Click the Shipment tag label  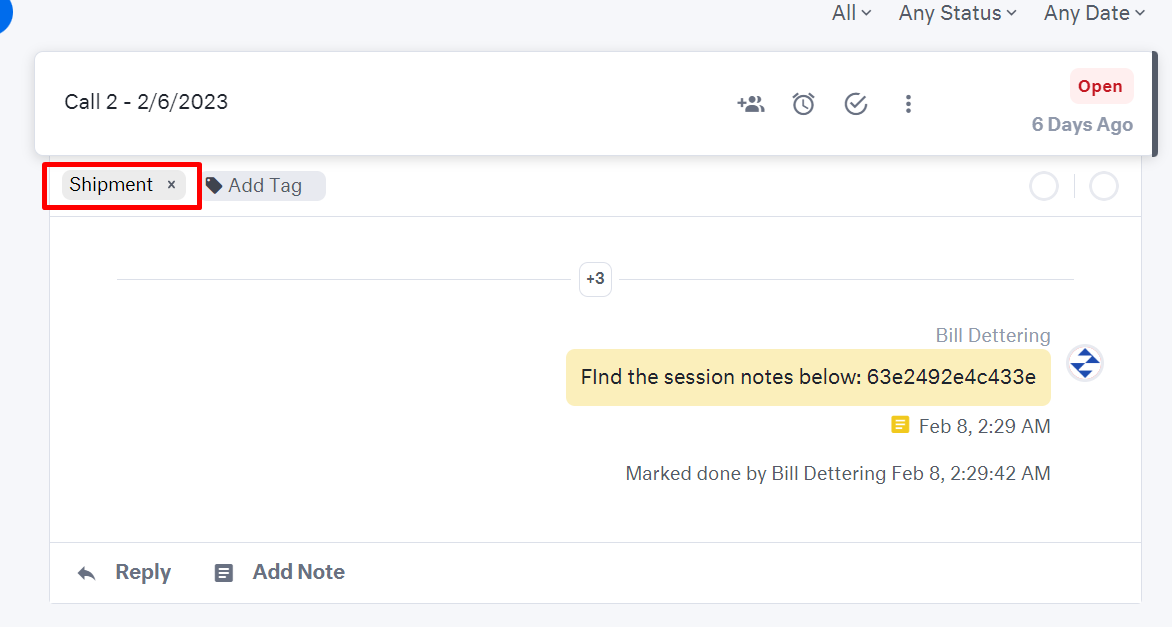(111, 185)
